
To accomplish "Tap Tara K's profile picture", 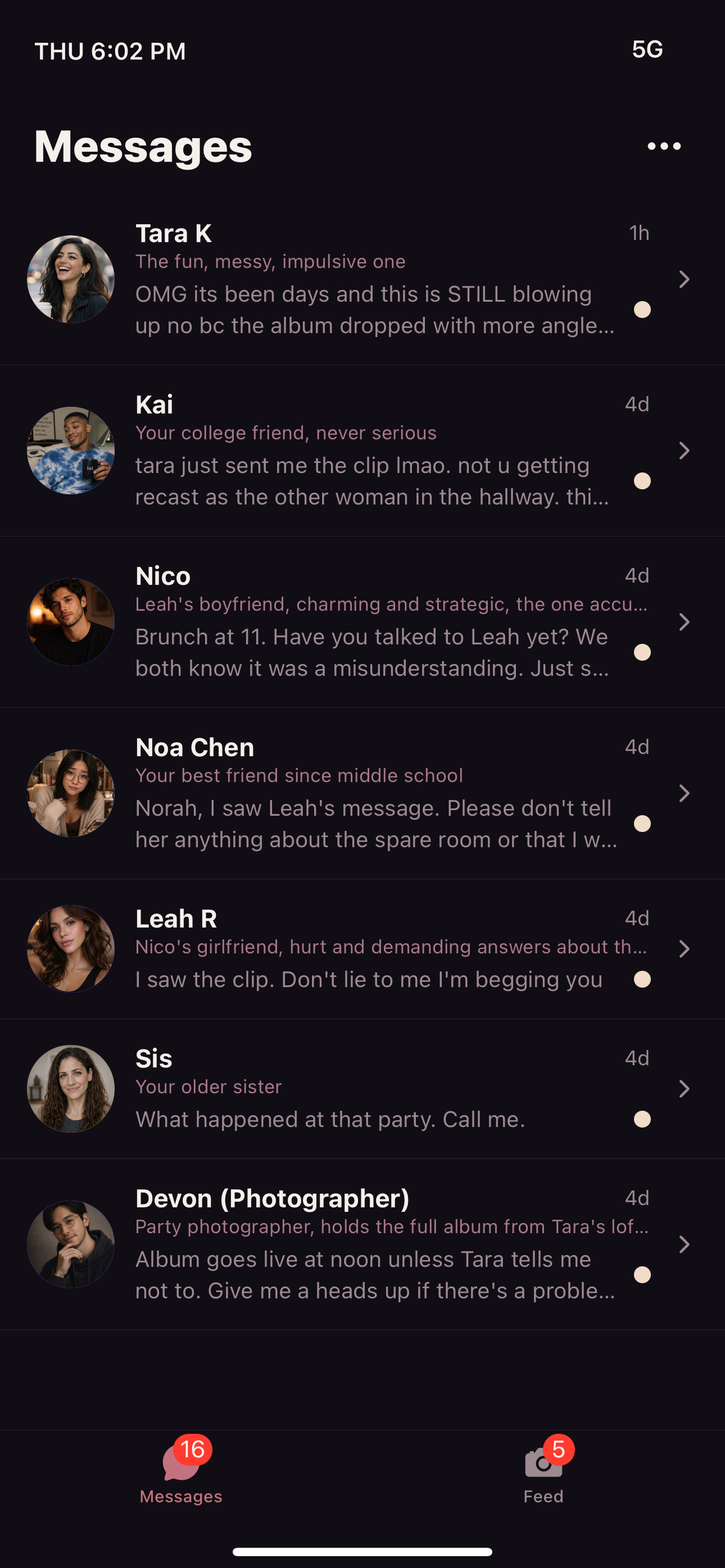I will click(x=71, y=279).
